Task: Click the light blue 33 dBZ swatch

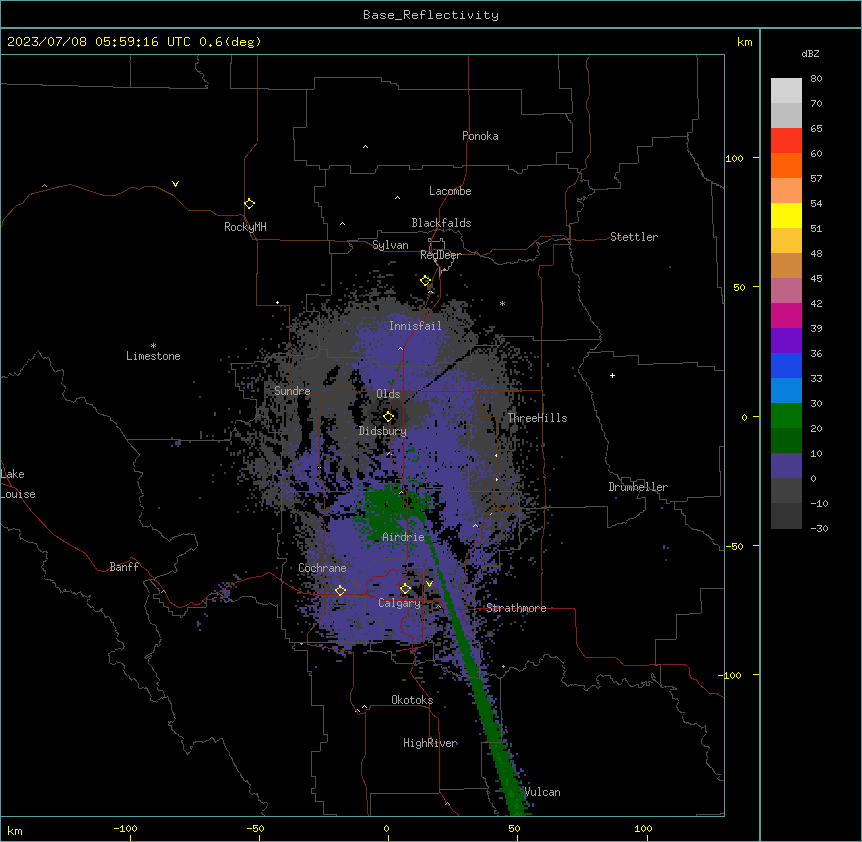Action: (786, 390)
